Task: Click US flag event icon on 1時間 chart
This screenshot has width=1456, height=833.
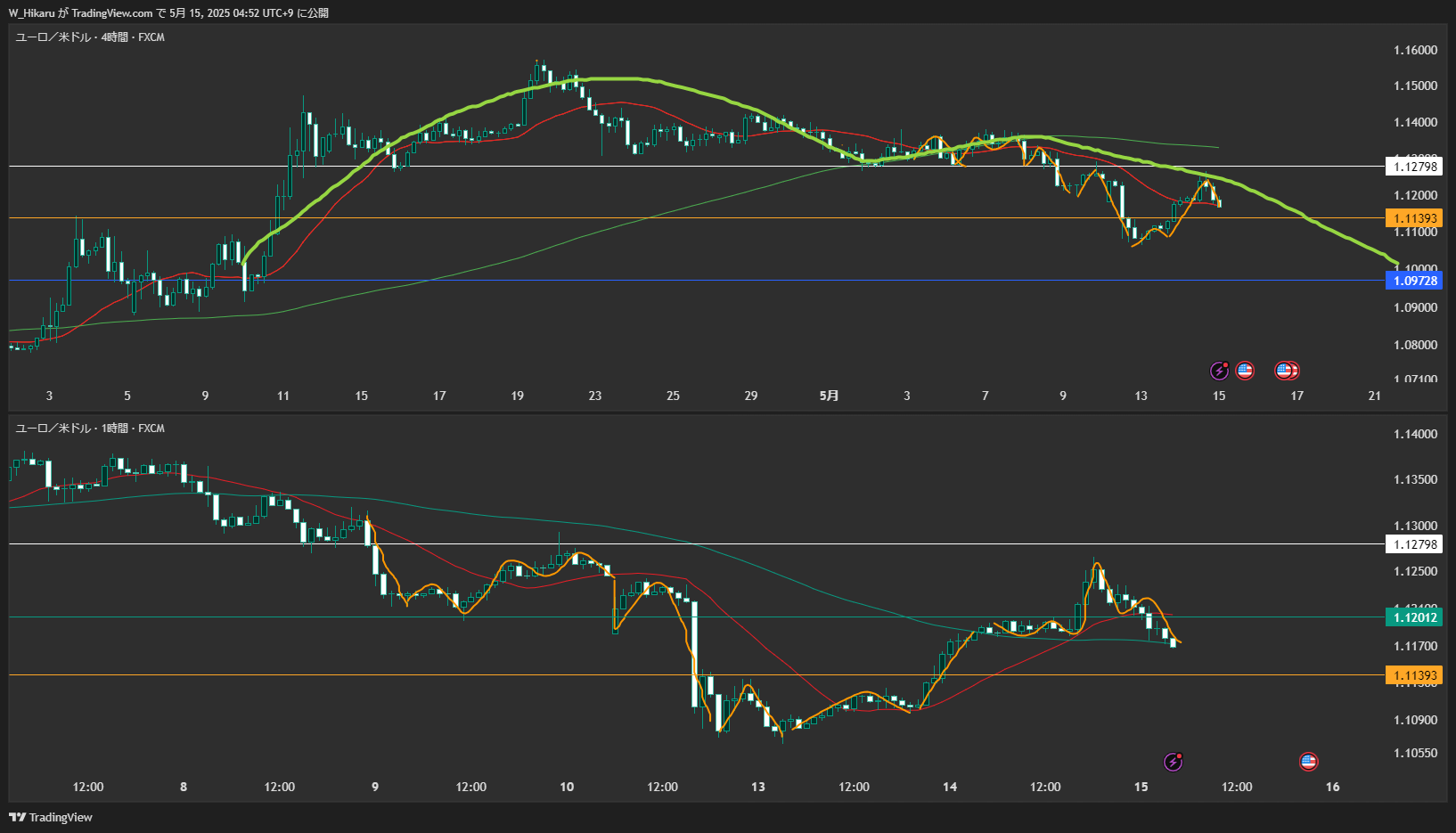Action: pos(1308,762)
